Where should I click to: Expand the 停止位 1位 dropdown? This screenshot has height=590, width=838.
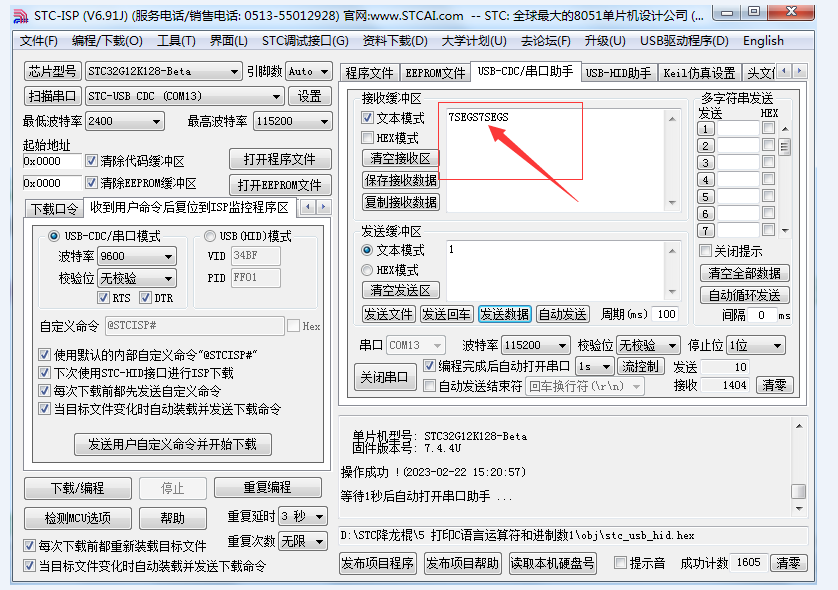tap(778, 345)
